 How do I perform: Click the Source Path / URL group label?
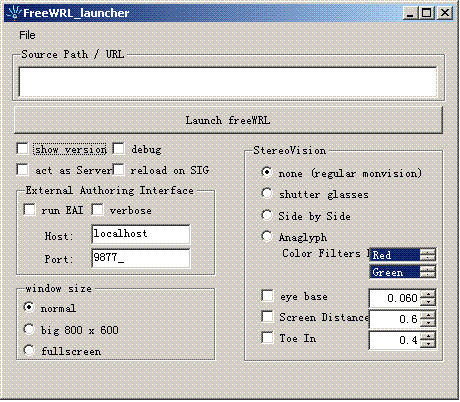coord(72,54)
